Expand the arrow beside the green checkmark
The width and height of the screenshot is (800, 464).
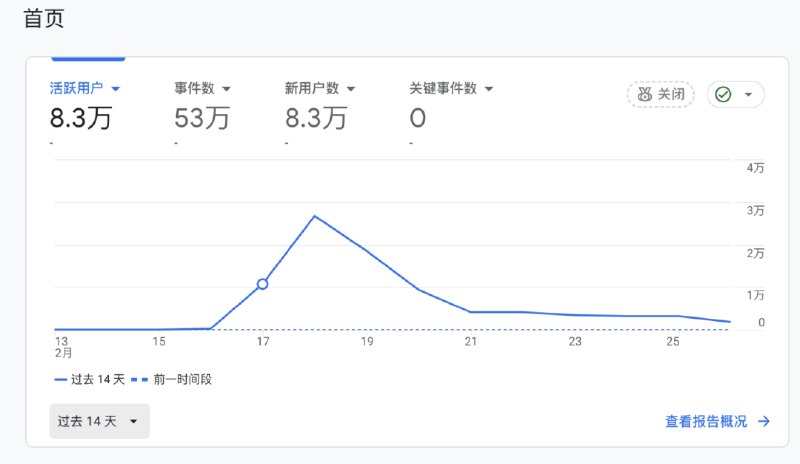click(748, 94)
